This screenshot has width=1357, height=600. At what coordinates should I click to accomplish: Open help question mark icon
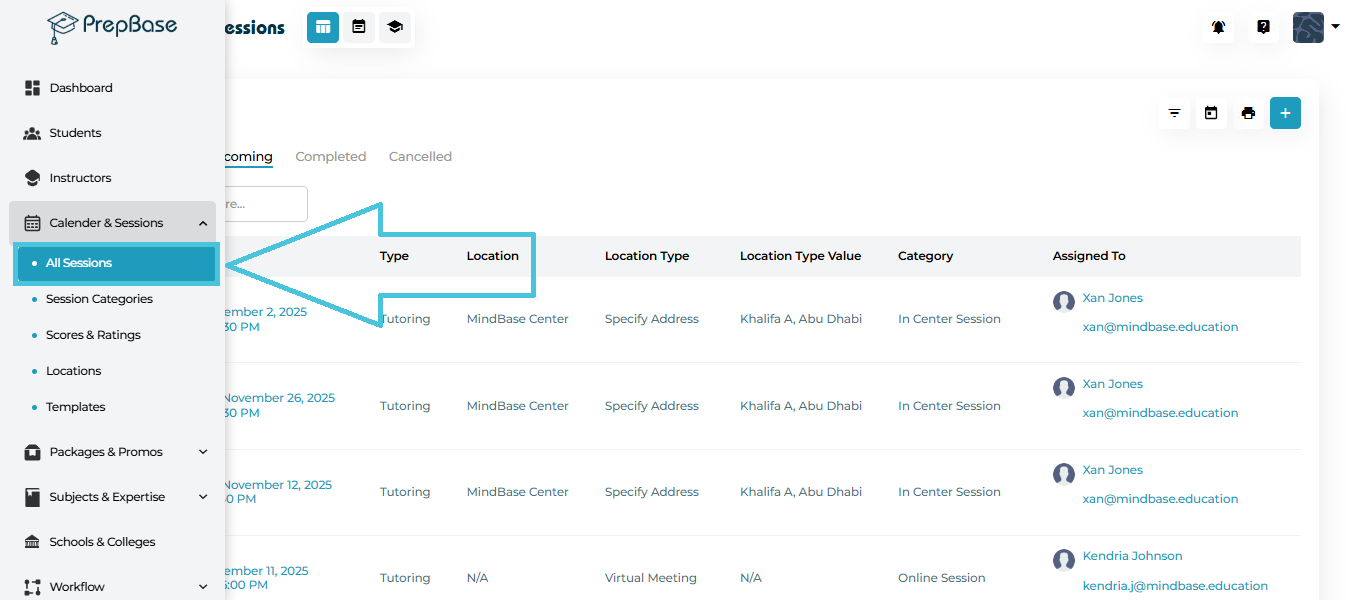pyautogui.click(x=1263, y=28)
